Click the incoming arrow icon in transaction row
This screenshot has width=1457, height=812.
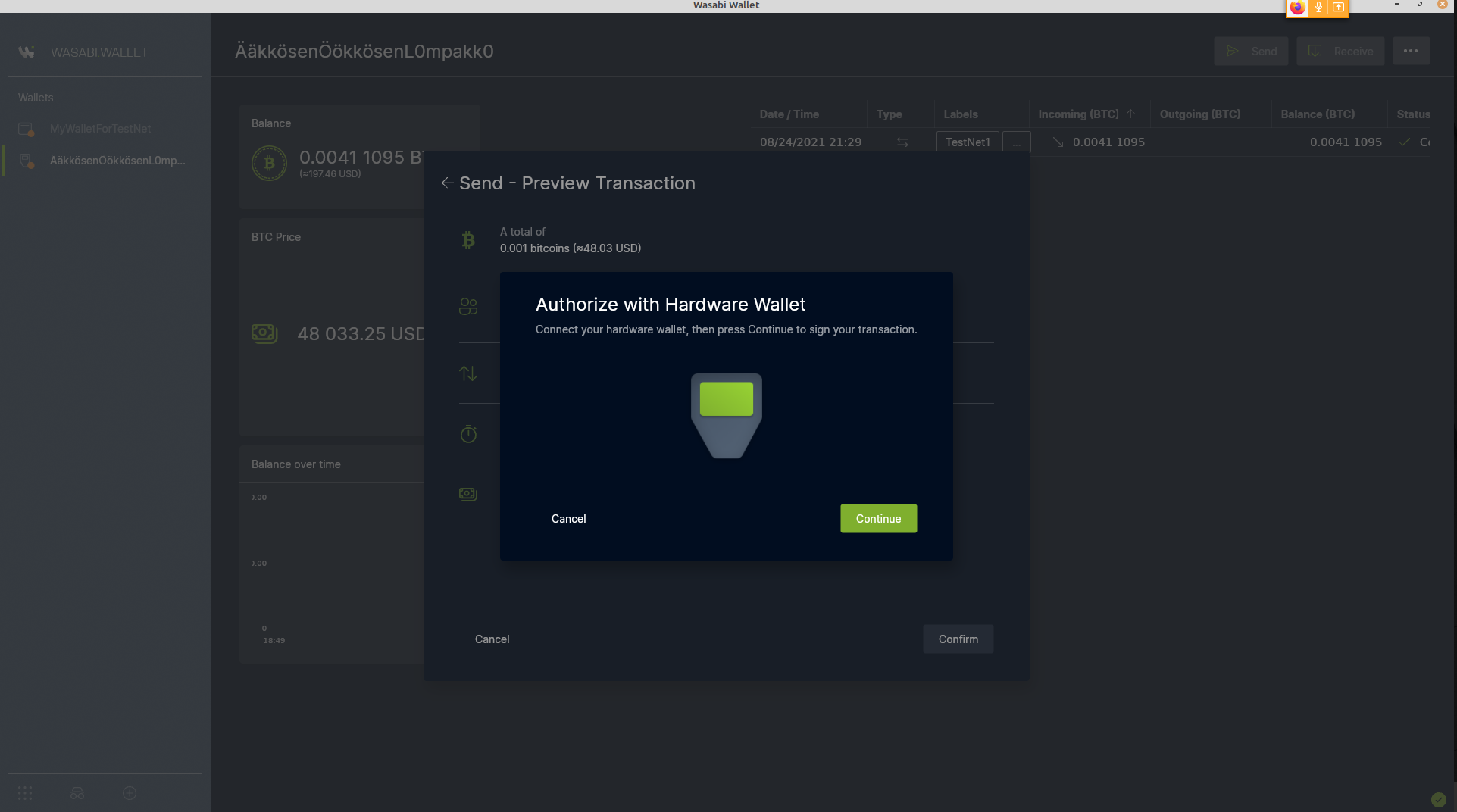click(x=1058, y=142)
